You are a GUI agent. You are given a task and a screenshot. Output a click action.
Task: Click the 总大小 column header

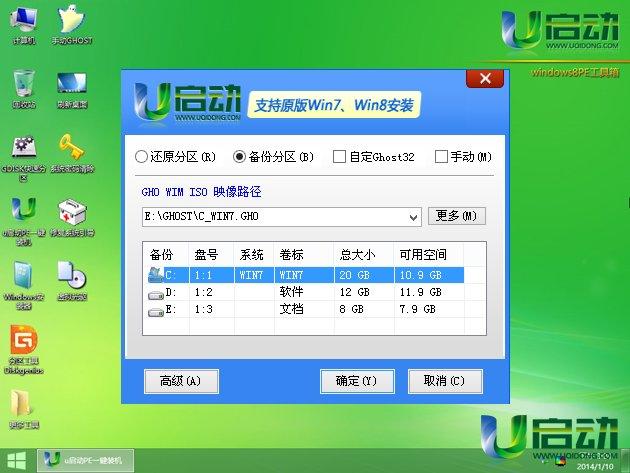pos(364,254)
